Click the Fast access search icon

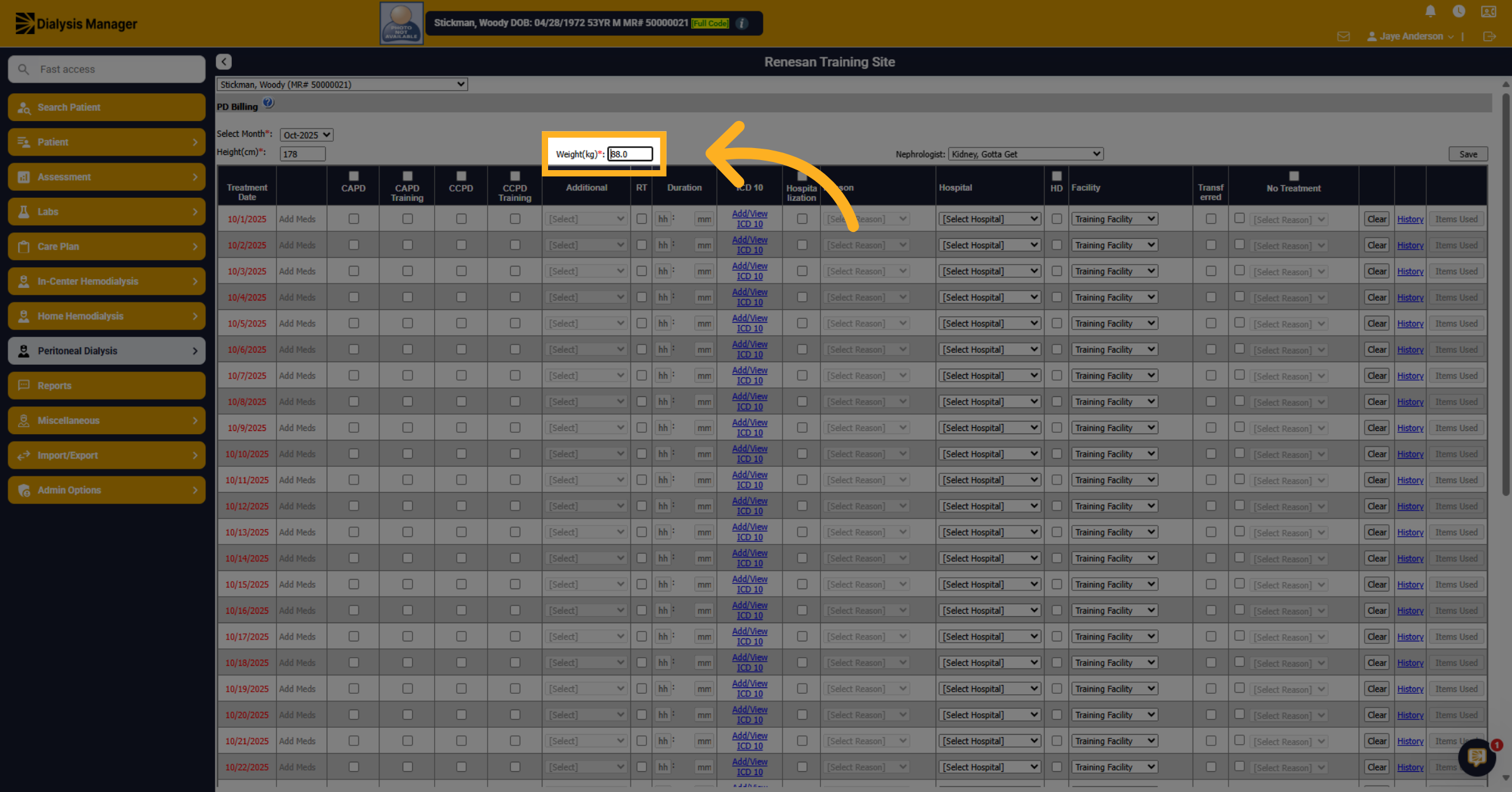[23, 69]
